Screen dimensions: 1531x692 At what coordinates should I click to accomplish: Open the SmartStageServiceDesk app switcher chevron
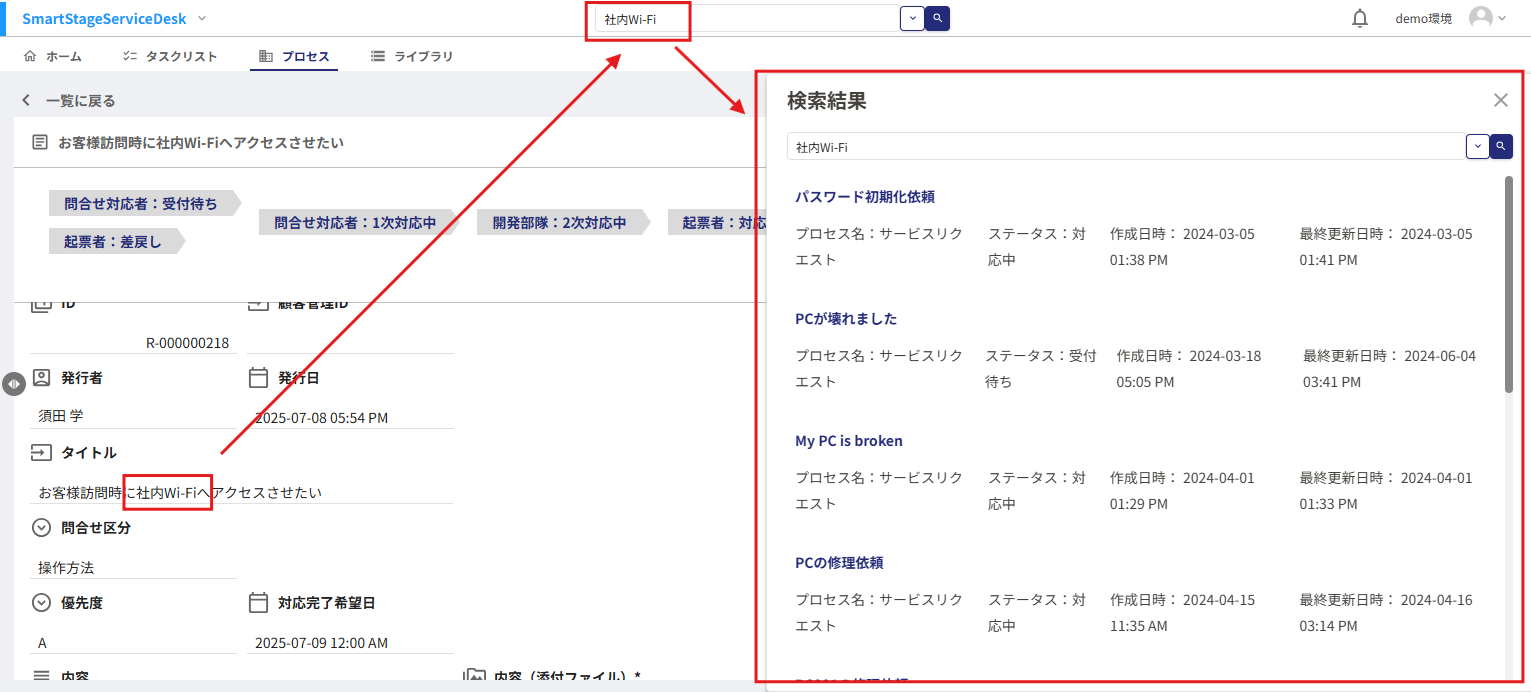(202, 18)
